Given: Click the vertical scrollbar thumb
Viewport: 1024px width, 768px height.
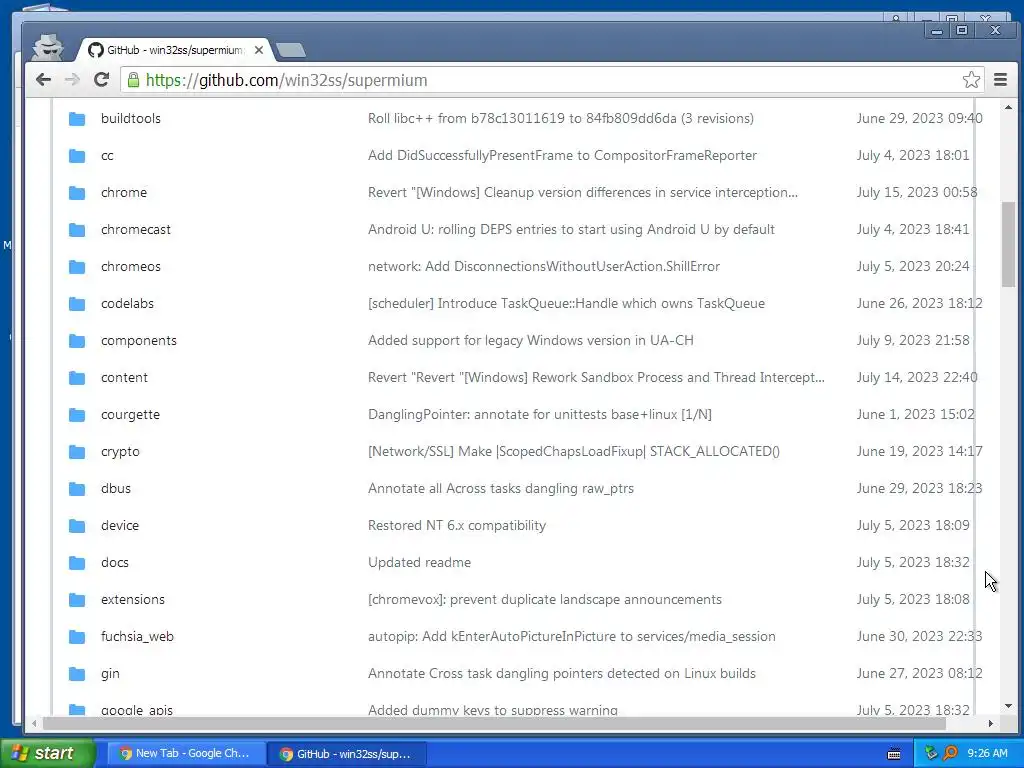Looking at the screenshot, I should [1008, 244].
